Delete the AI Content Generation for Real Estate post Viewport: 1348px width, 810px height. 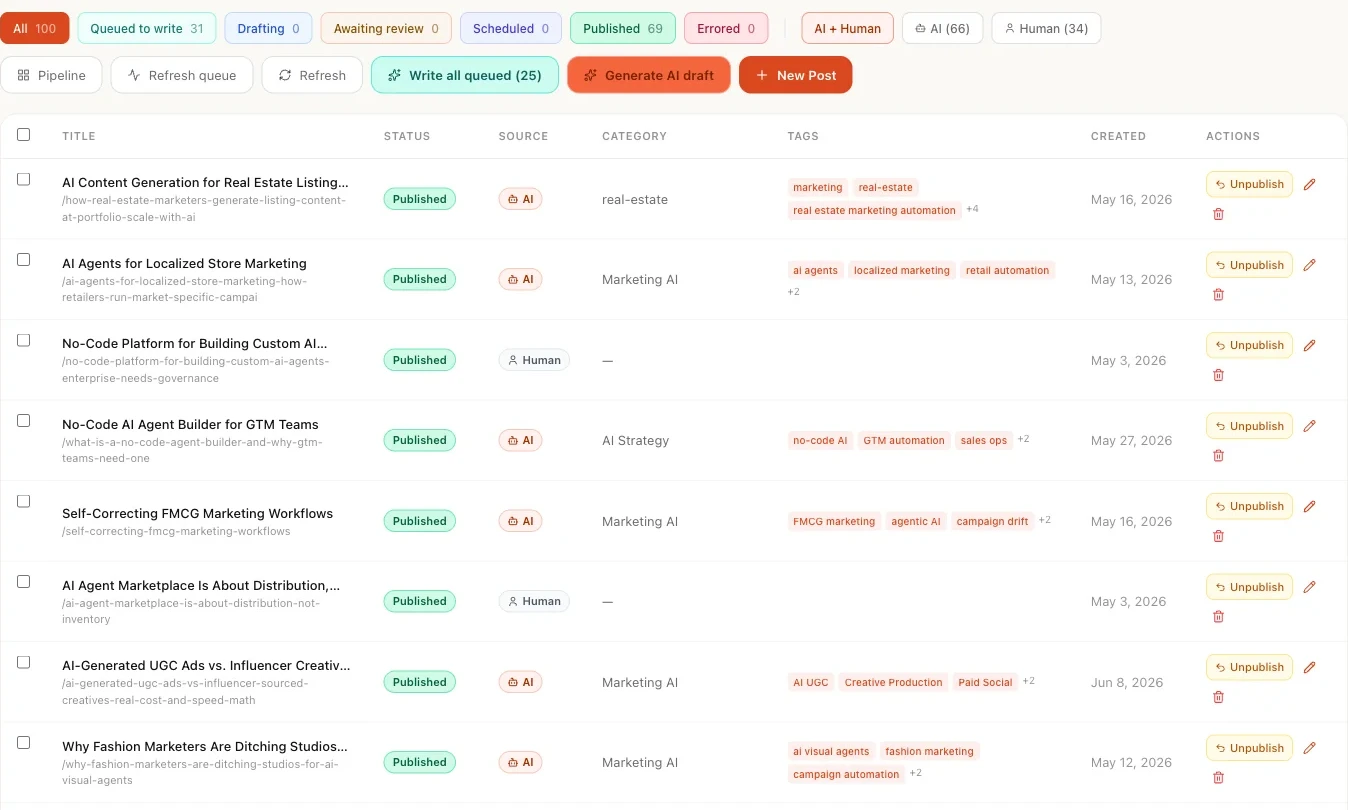pyautogui.click(x=1218, y=214)
